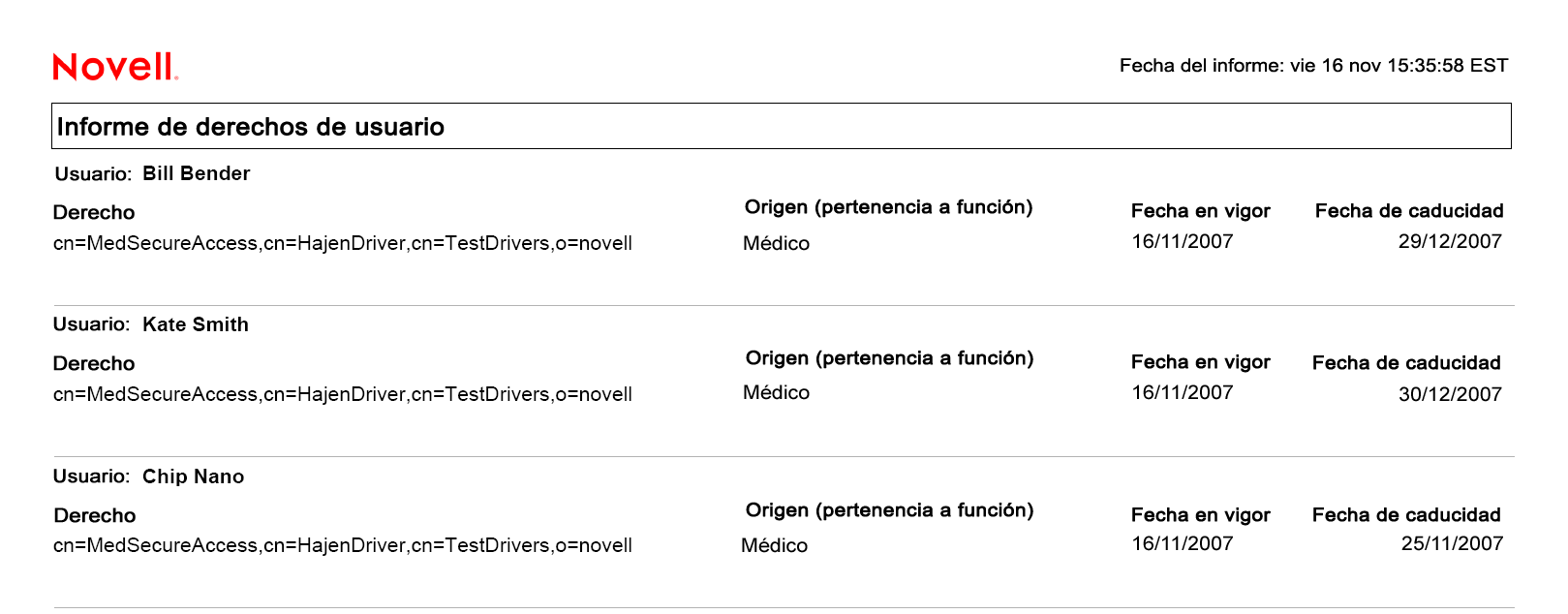Click Bill Bender's 'Fecha de caducidad' header
This screenshot has width=1568, height=614.
pyautogui.click(x=1408, y=211)
